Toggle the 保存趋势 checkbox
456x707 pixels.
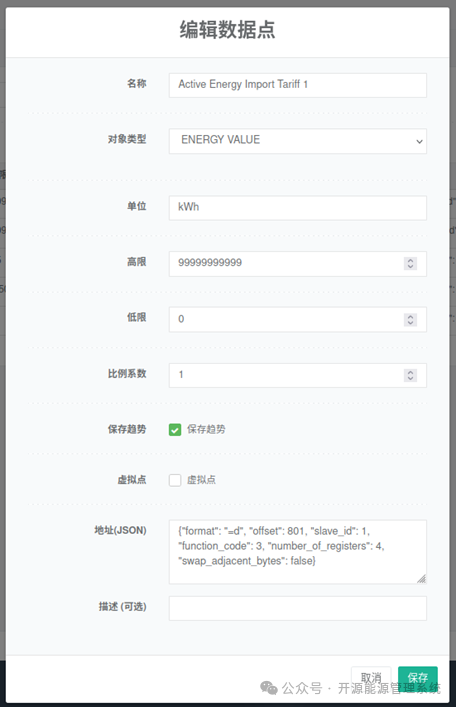click(175, 429)
